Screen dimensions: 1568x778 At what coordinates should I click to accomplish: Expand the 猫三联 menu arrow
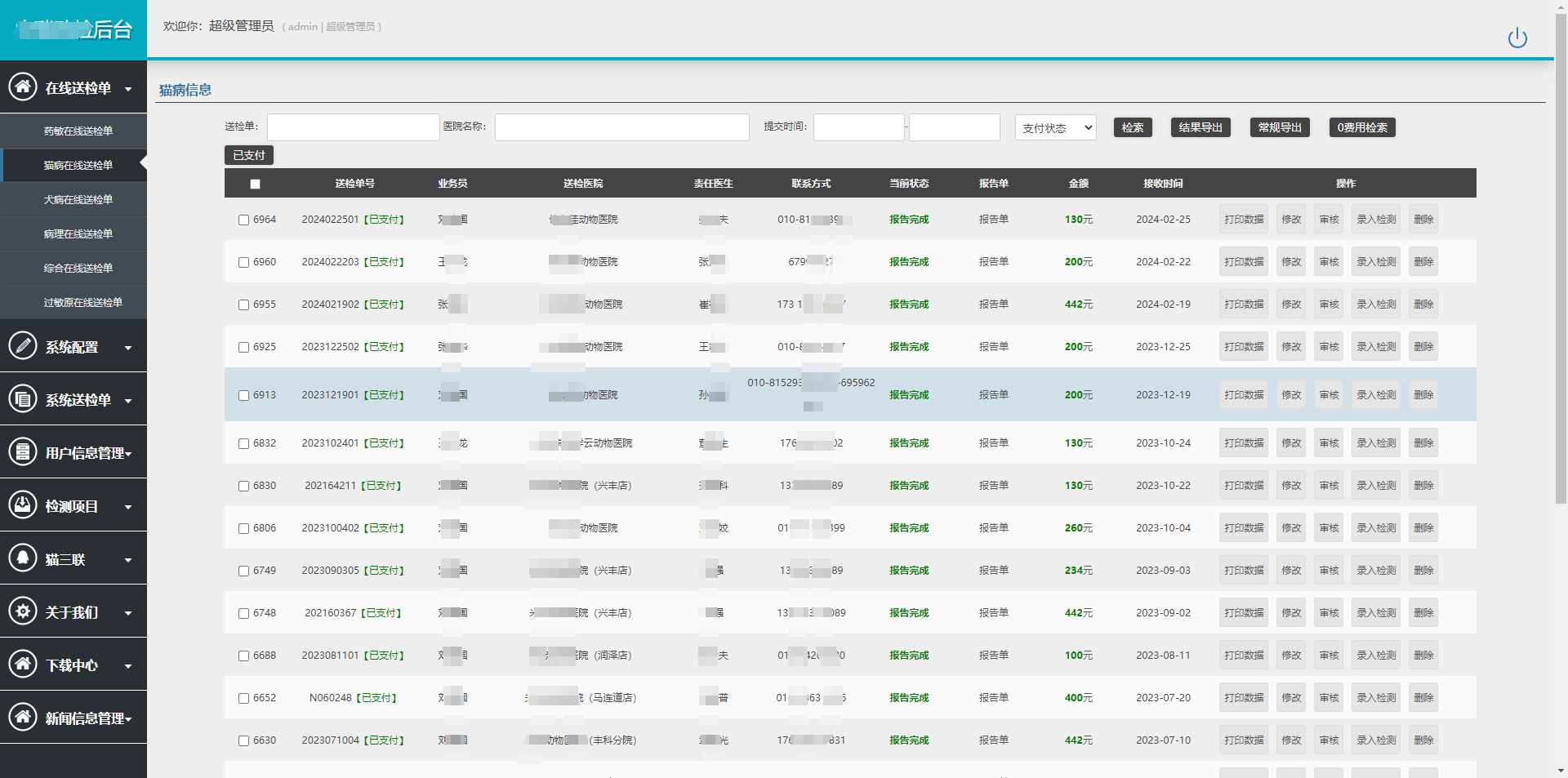128,560
